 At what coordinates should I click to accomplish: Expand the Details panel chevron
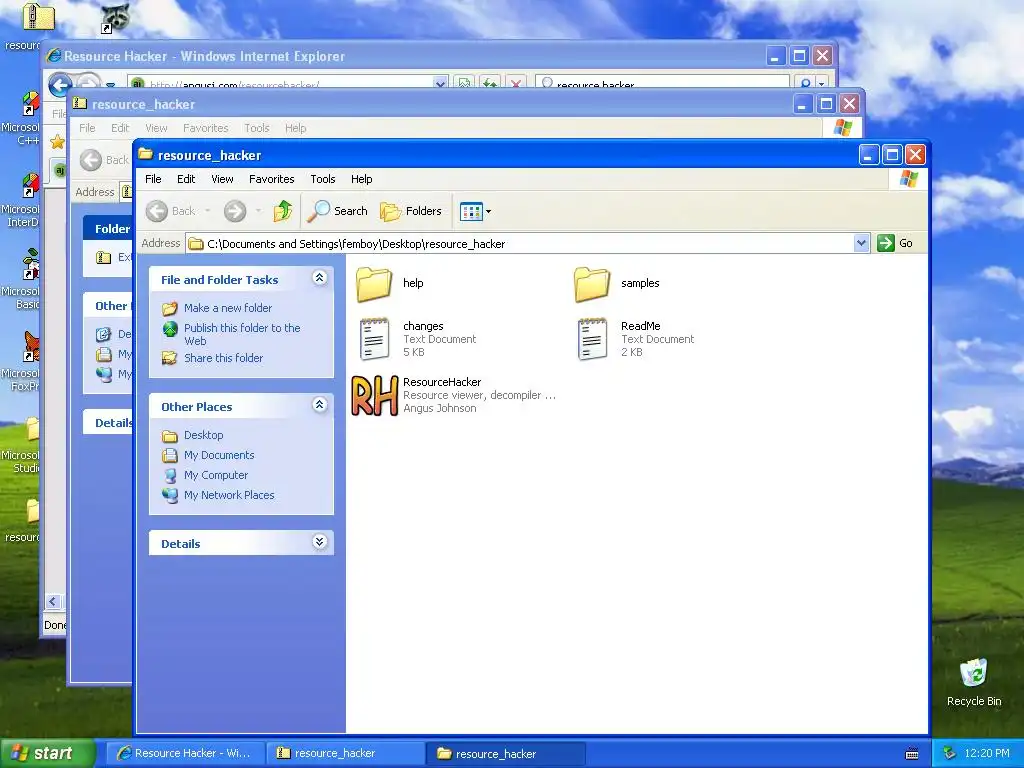coord(319,542)
